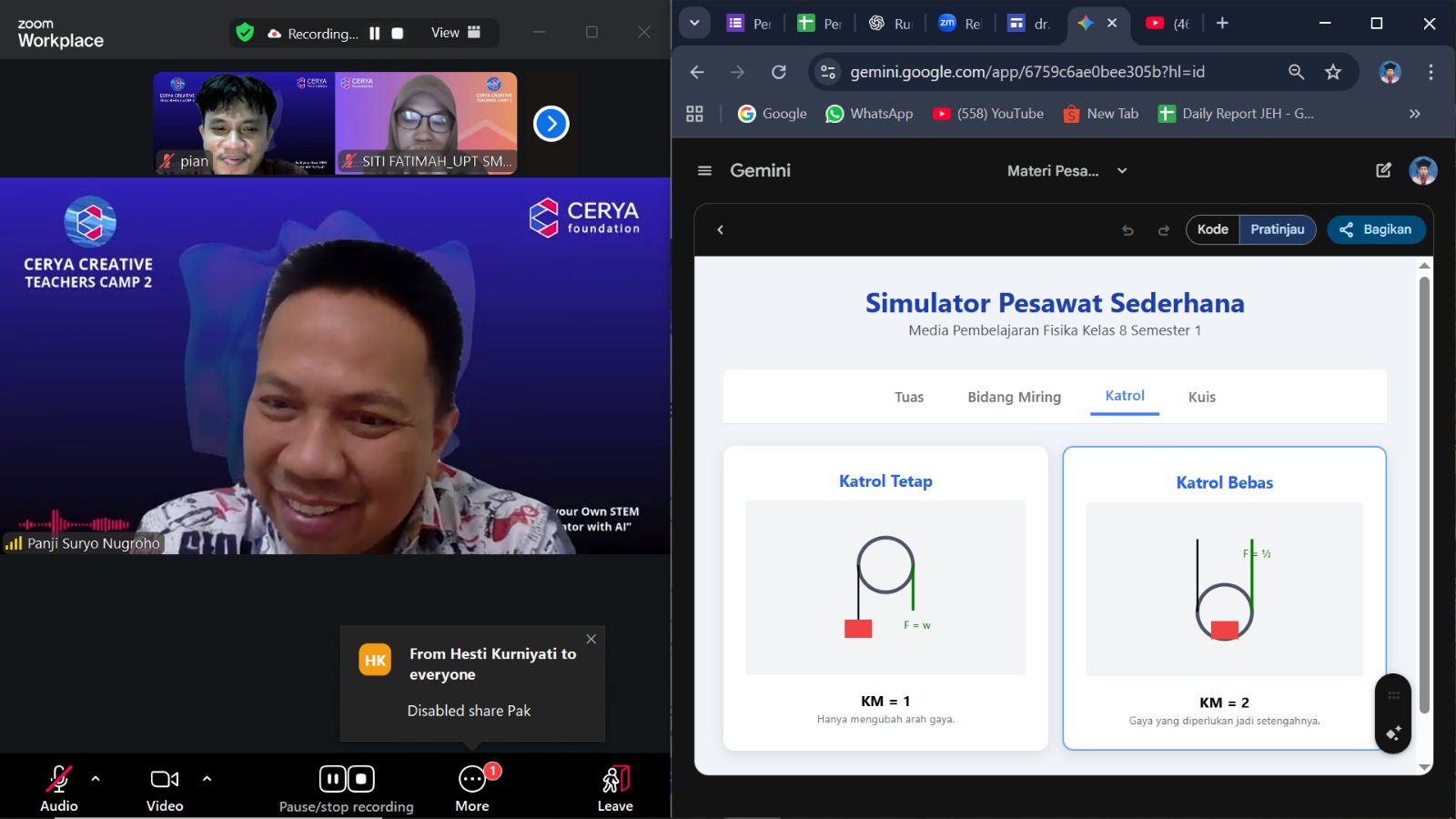
Task: Start a new chat in Gemini
Action: (x=1383, y=170)
